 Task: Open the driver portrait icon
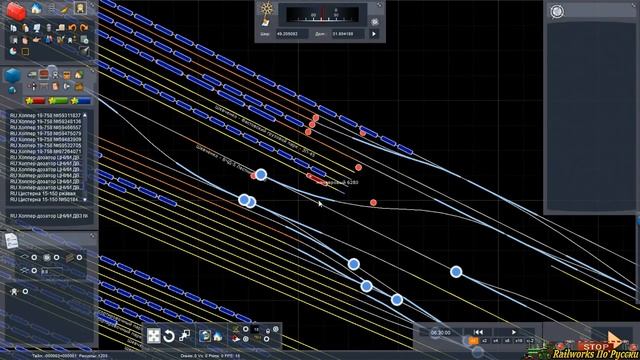pos(80,8)
